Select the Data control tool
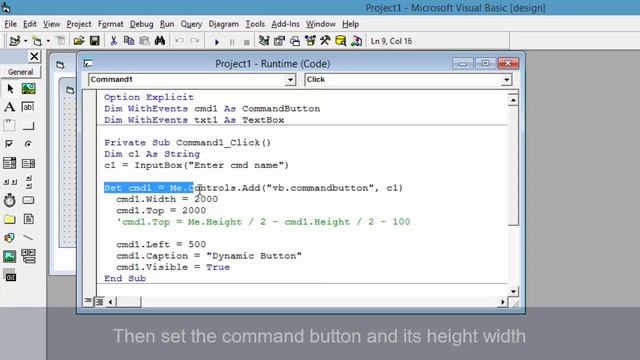The width and height of the screenshot is (640, 360). [28, 256]
